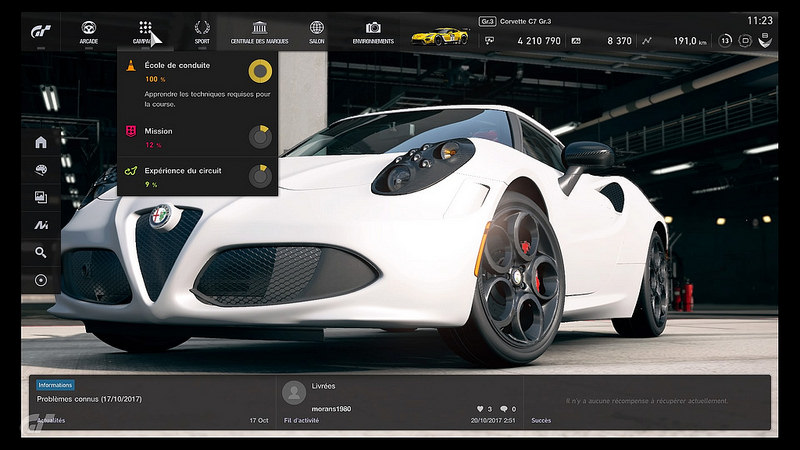The height and width of the screenshot is (450, 800).
Task: Click the Informations blue tag
Action: (55, 385)
